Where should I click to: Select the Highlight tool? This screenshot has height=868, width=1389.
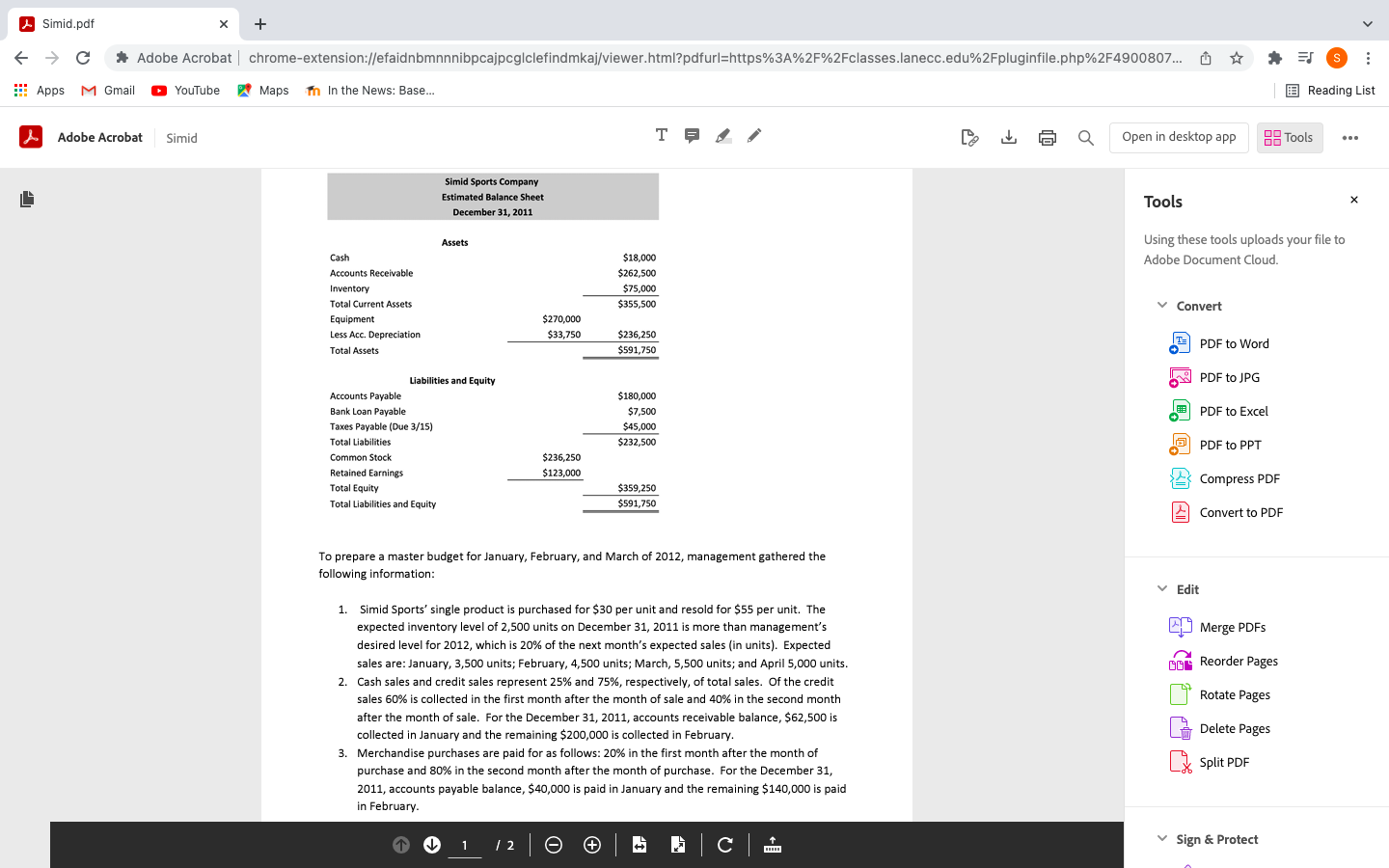[722, 135]
